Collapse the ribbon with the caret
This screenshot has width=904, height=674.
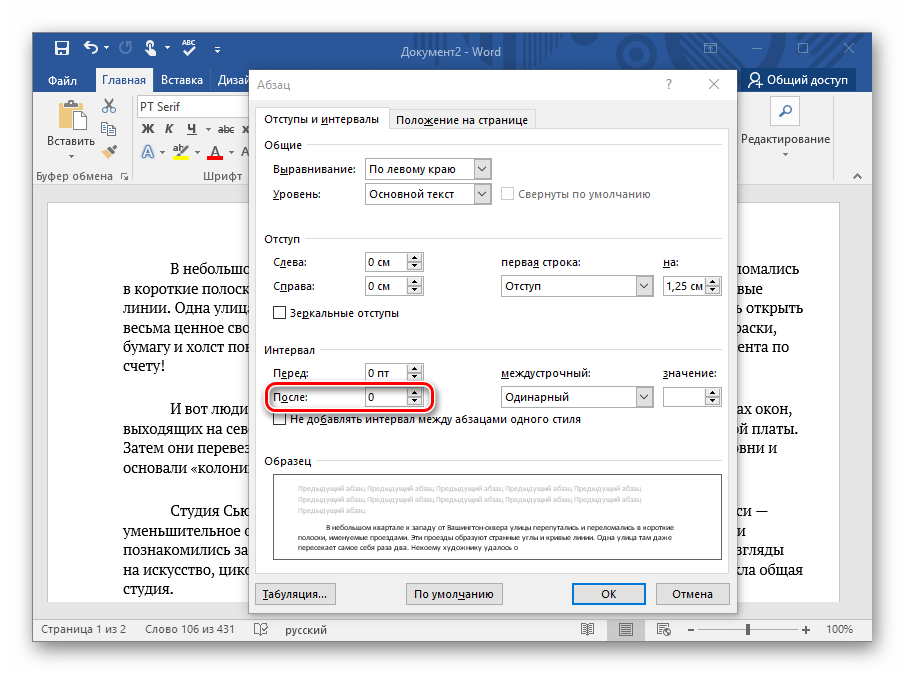(x=857, y=176)
